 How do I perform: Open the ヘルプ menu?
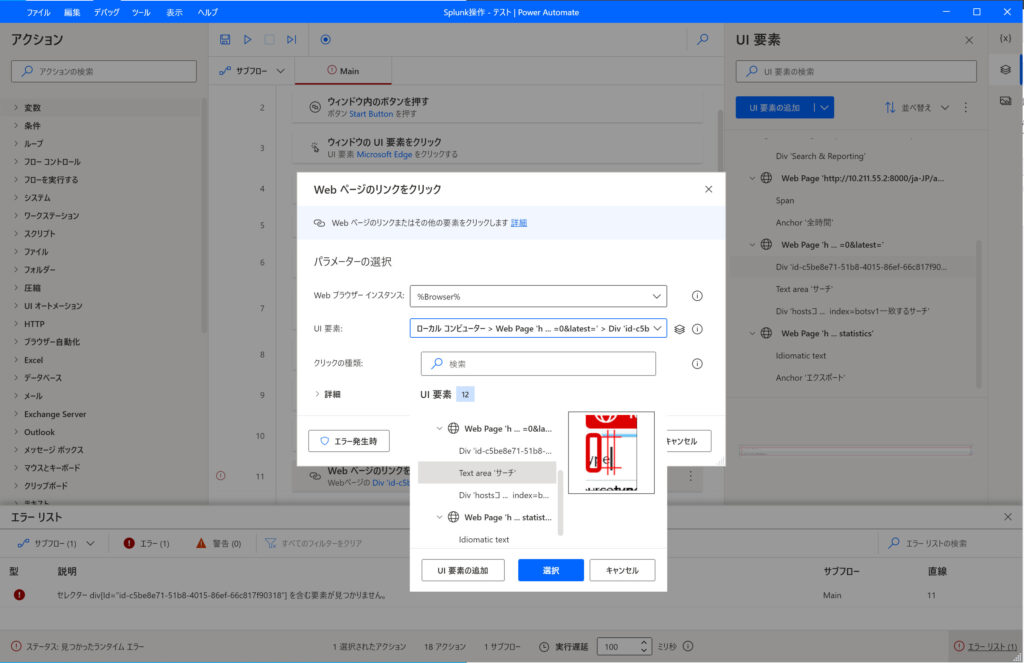click(x=208, y=12)
